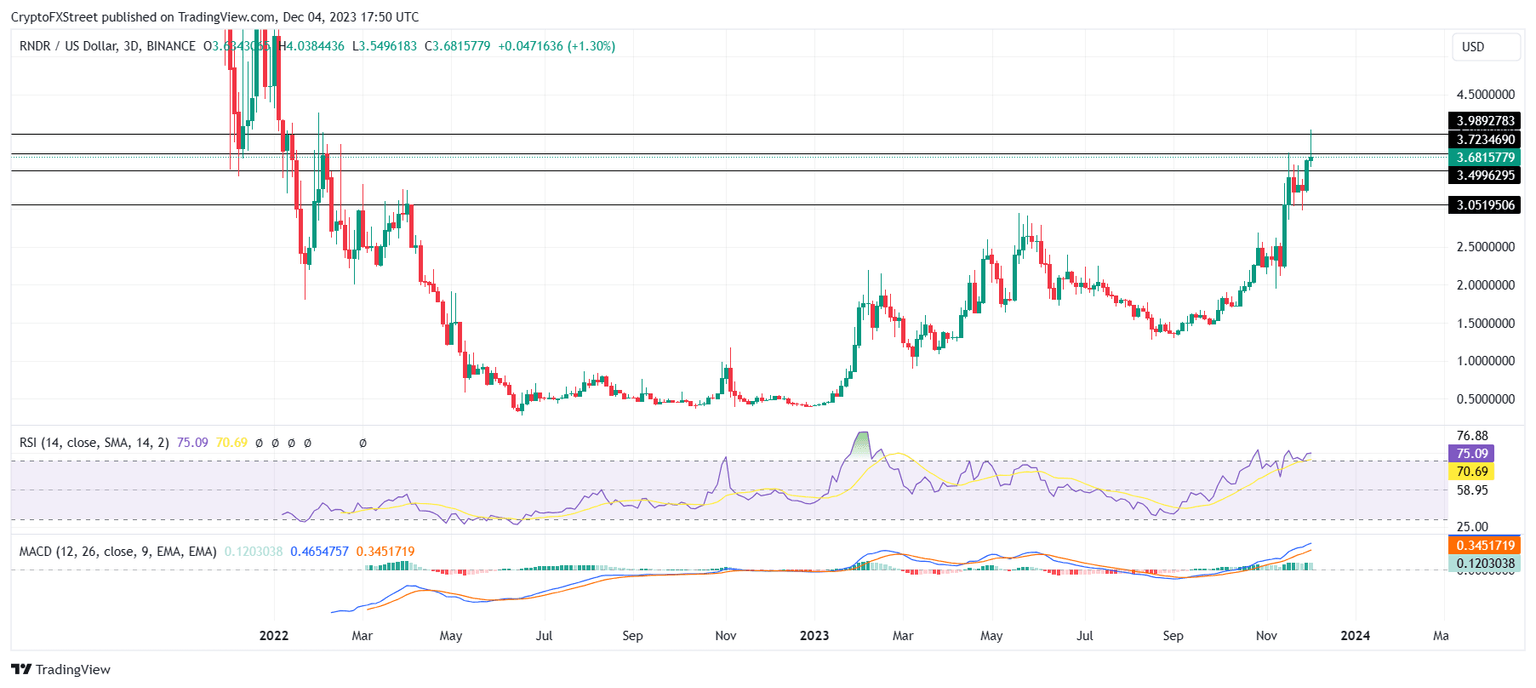The height and width of the screenshot is (688, 1536).
Task: Toggle the RSI (14, close, SMA, 14, 2) indicator
Action: [x=92, y=442]
